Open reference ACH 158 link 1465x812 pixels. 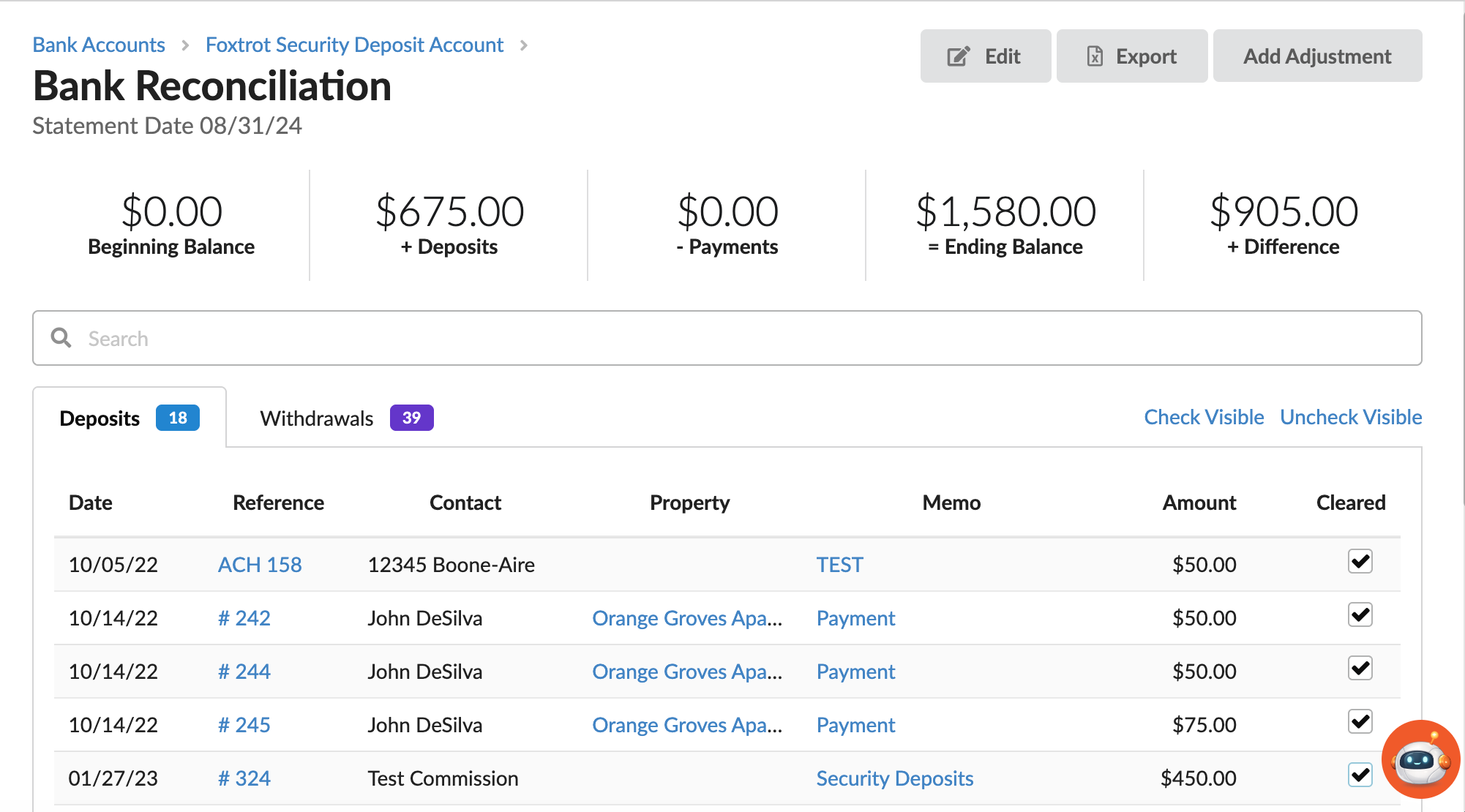pyautogui.click(x=260, y=565)
